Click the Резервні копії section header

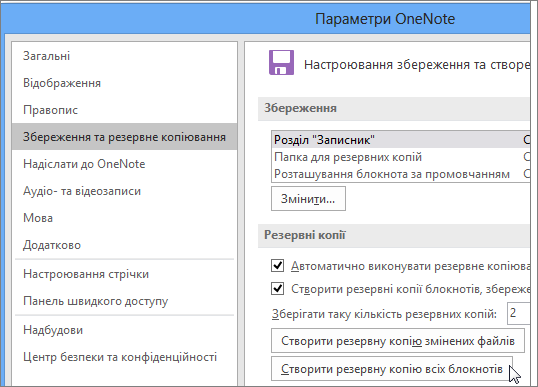tap(394, 235)
